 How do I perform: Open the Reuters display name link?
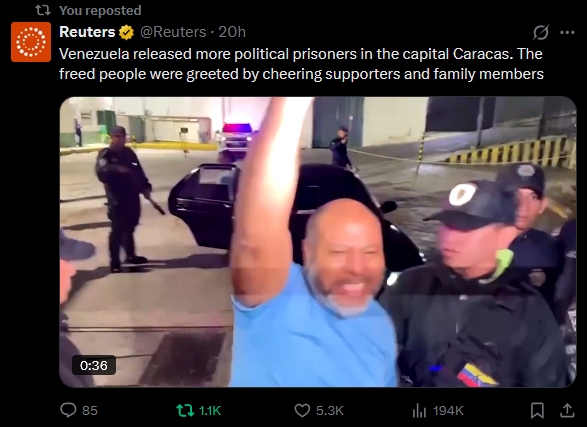[x=87, y=32]
